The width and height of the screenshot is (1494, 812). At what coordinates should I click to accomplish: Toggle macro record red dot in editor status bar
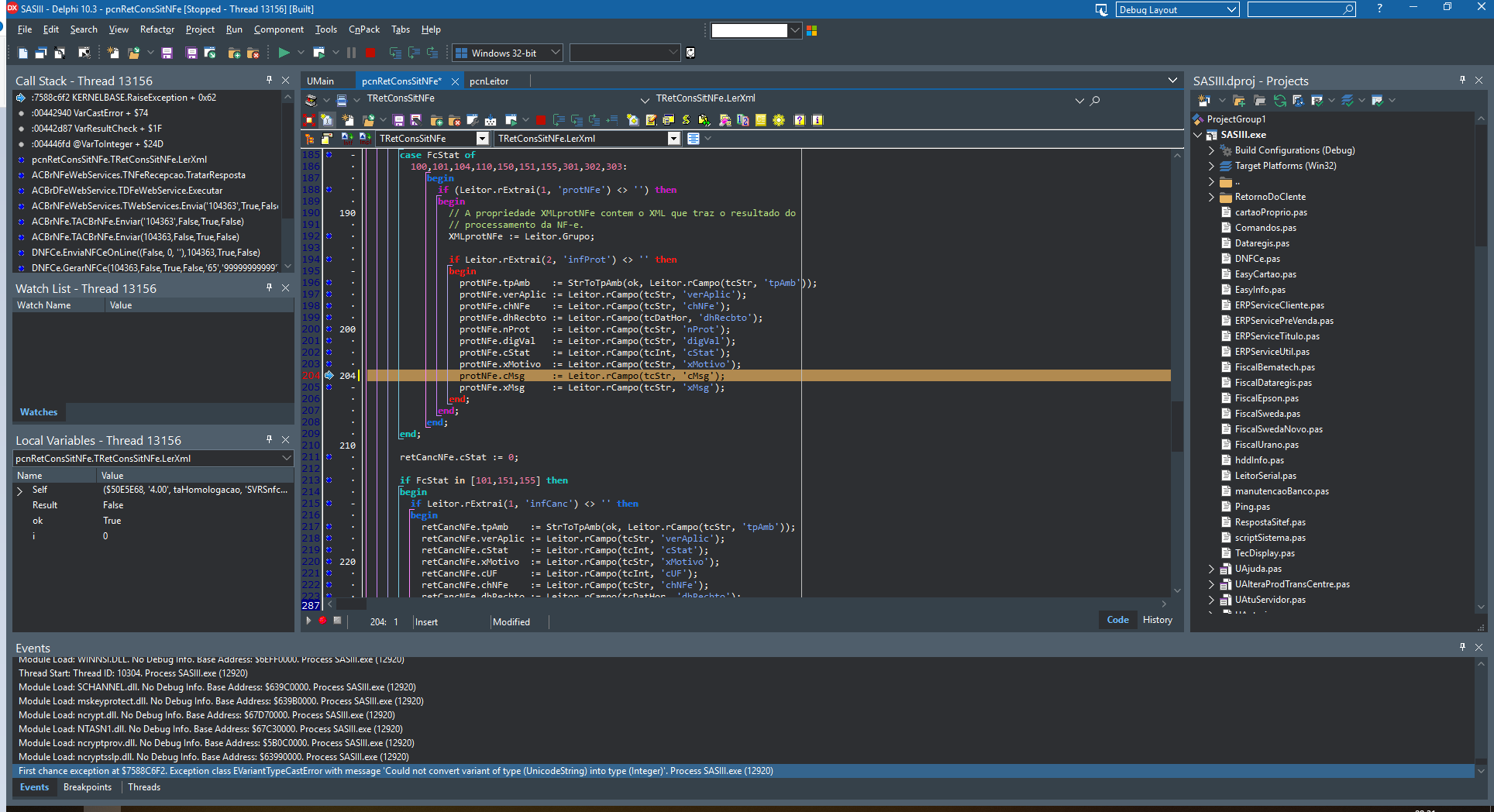tap(322, 621)
